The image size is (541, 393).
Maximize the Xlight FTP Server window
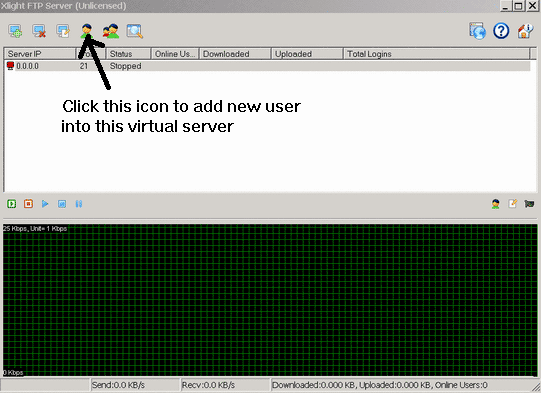pyautogui.click(x=518, y=6)
